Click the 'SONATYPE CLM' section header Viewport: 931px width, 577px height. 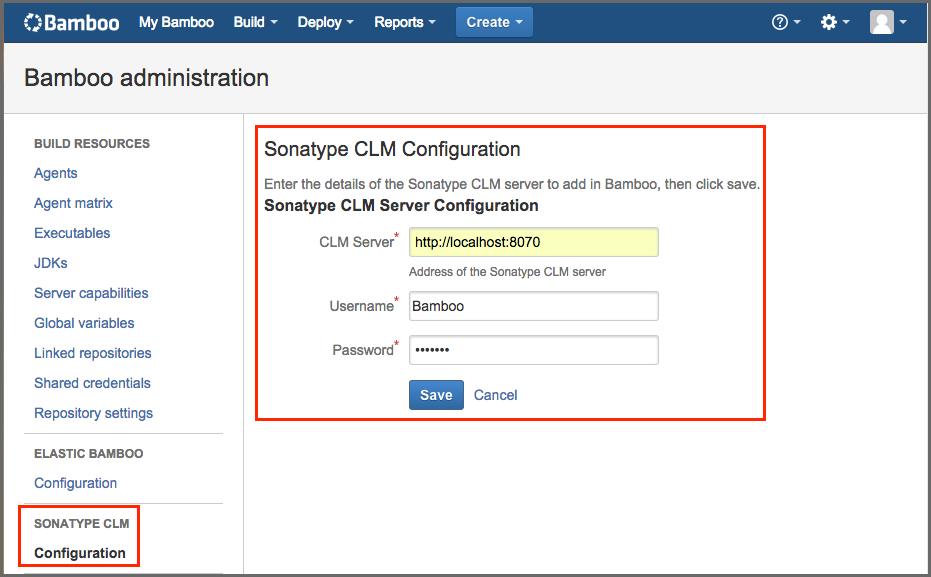point(81,524)
